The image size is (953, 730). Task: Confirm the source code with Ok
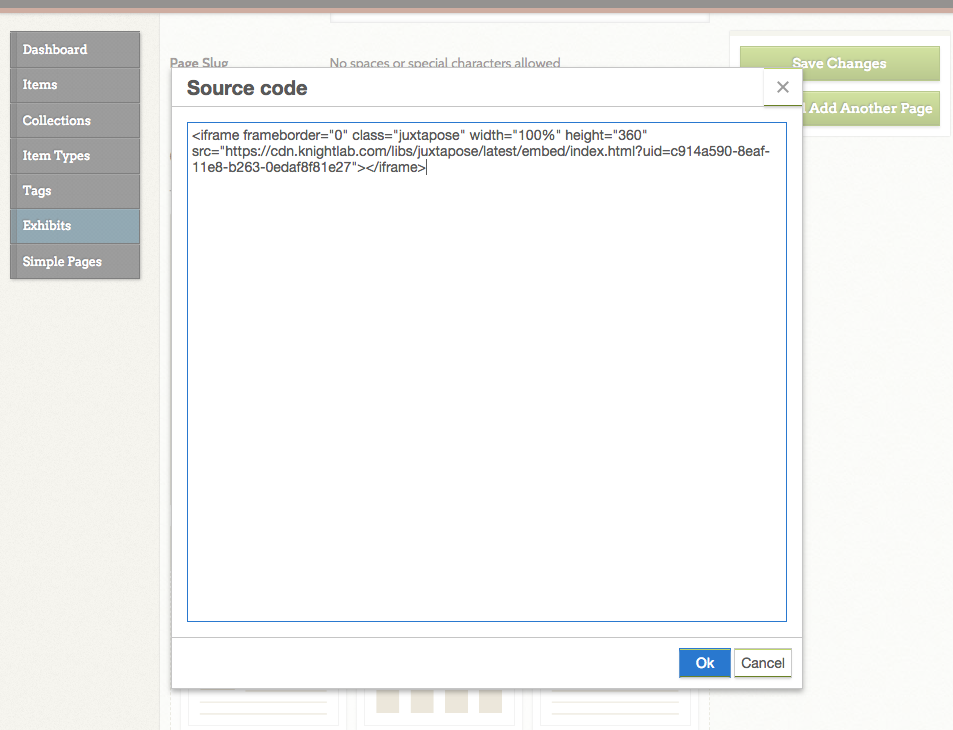705,663
